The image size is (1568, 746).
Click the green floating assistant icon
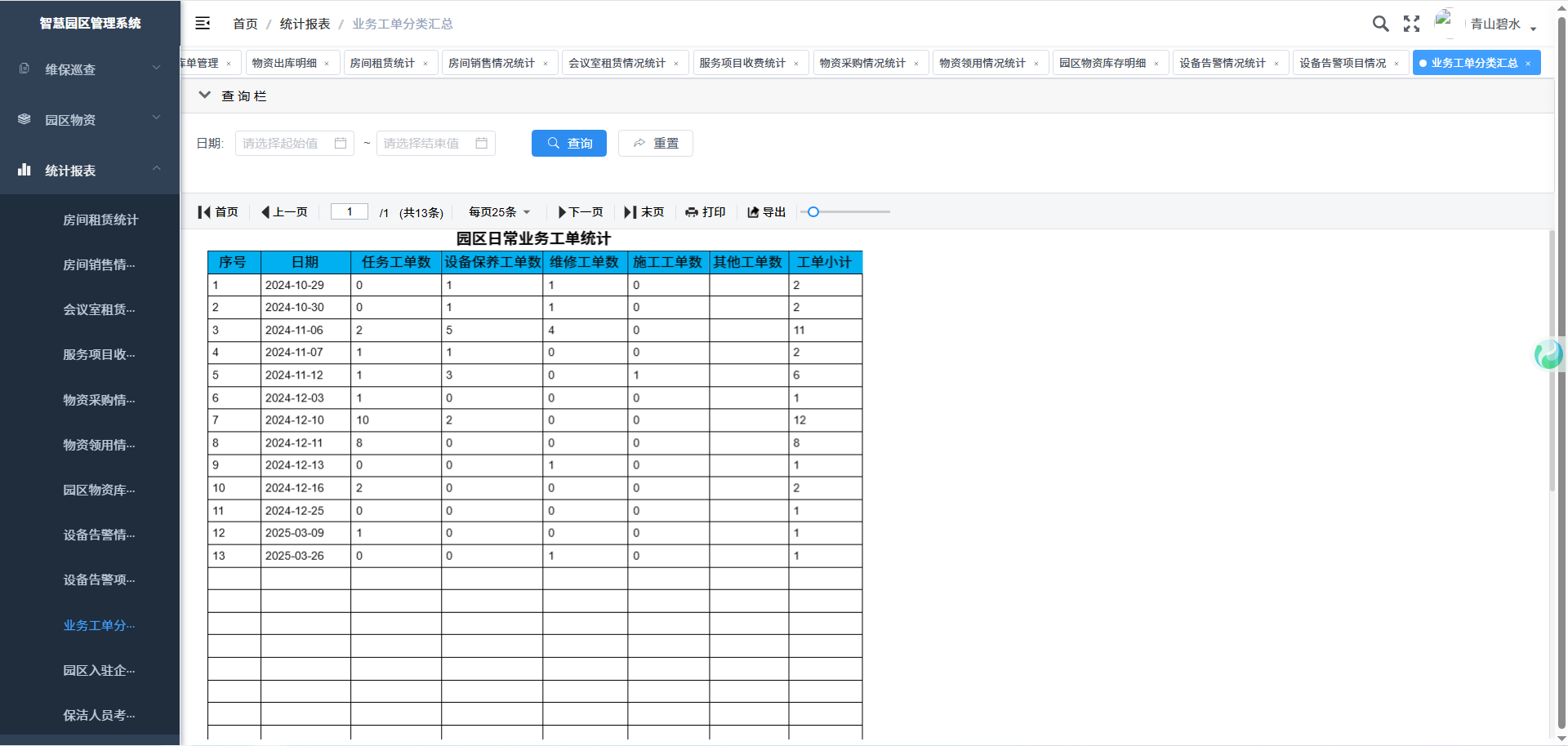(1548, 354)
